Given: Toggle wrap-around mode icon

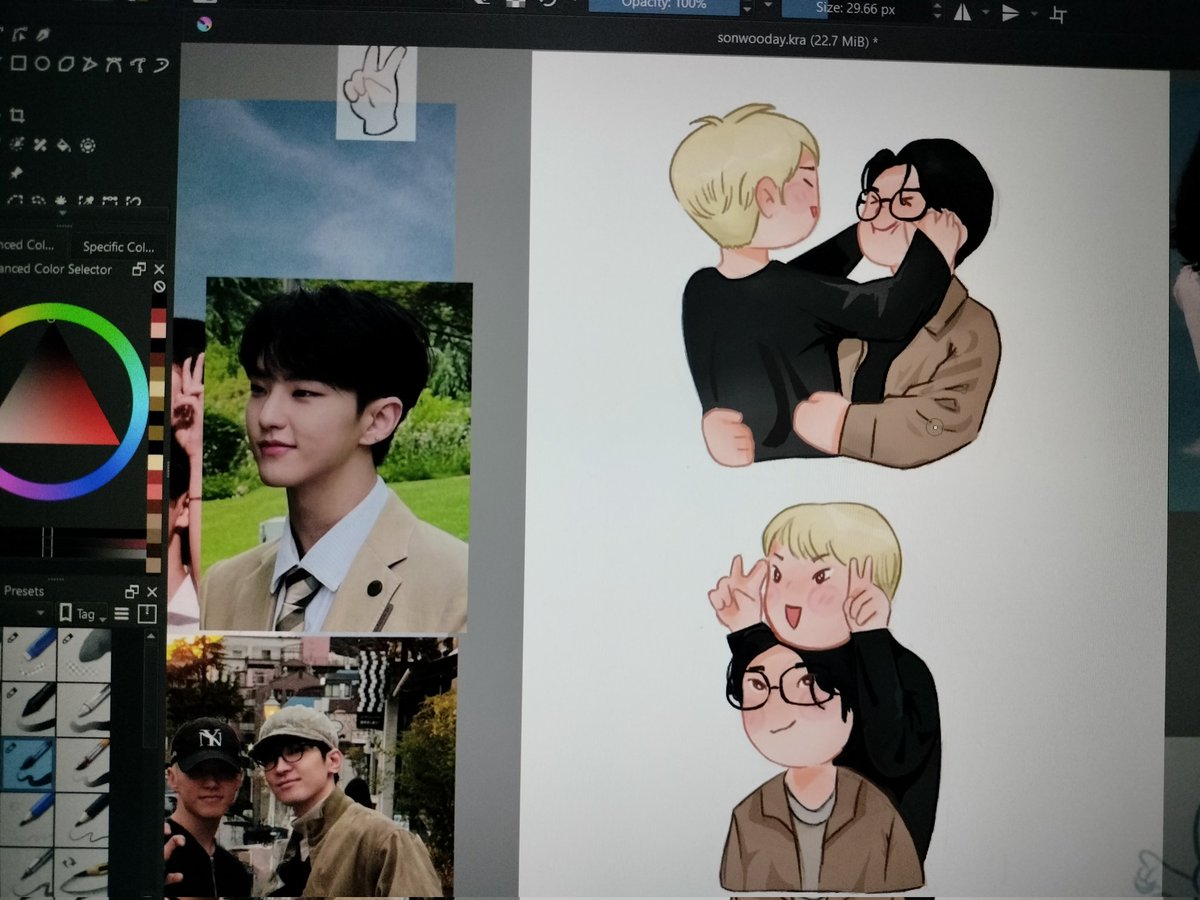Looking at the screenshot, I should (x=1058, y=15).
